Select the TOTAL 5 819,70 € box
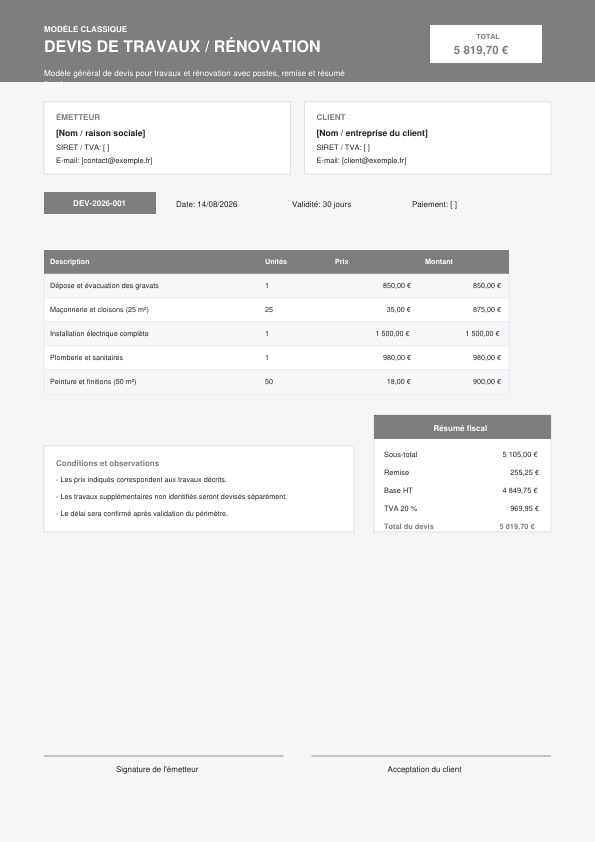Image resolution: width=595 pixels, height=842 pixels. coord(485,44)
